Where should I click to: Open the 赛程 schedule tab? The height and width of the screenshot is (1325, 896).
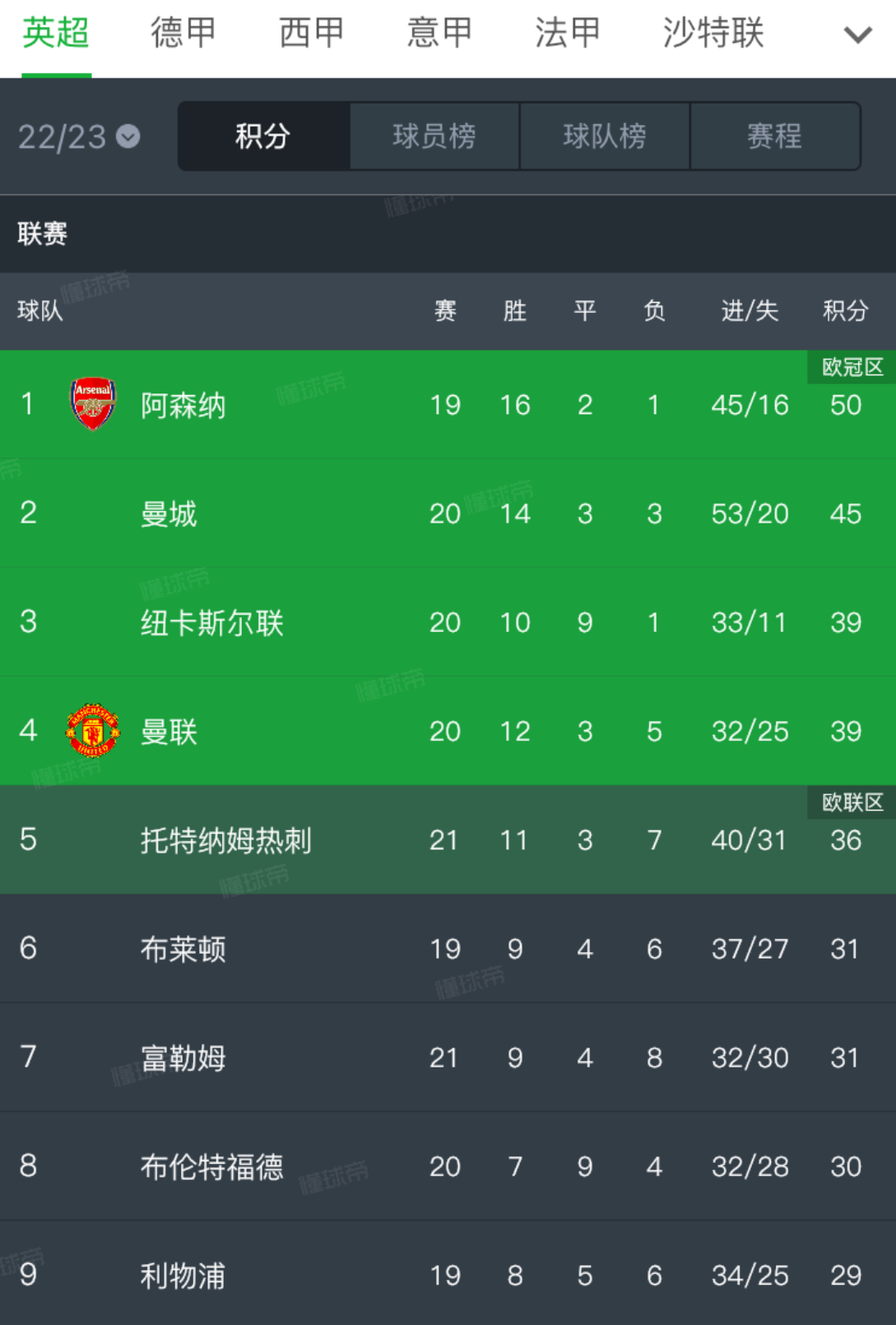(774, 137)
